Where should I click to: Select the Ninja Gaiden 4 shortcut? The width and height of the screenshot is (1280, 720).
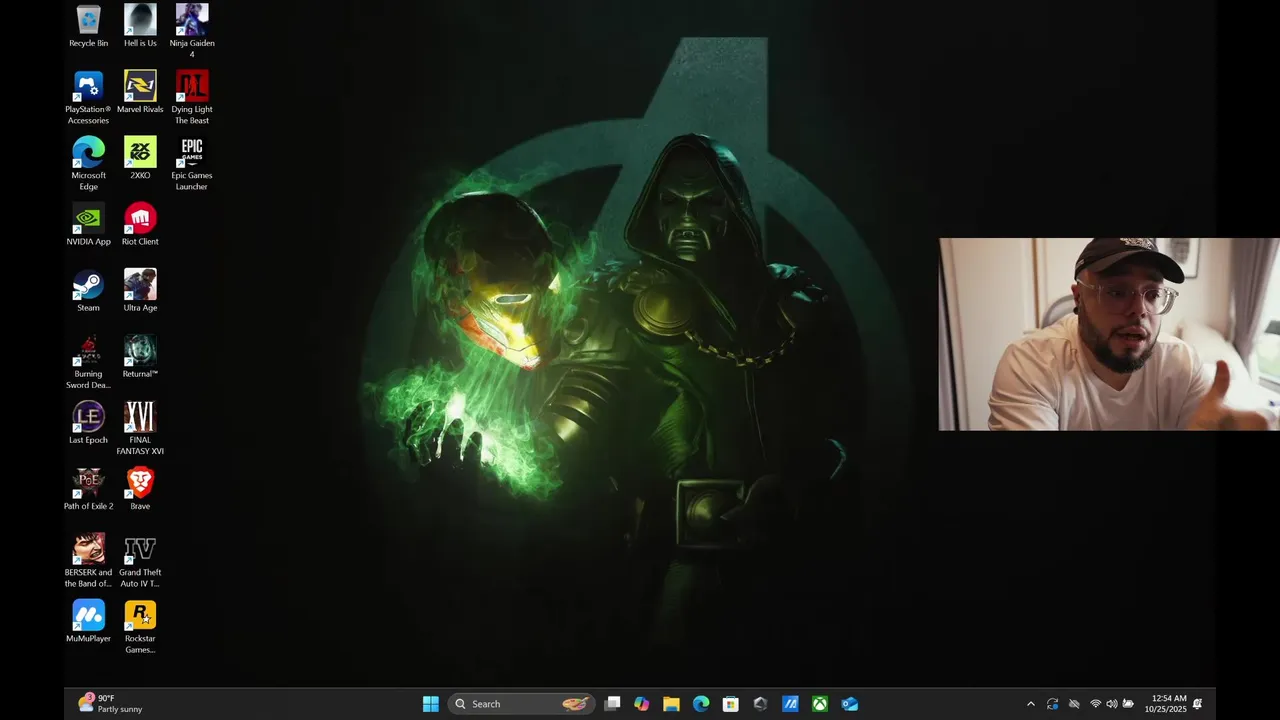coord(192,31)
